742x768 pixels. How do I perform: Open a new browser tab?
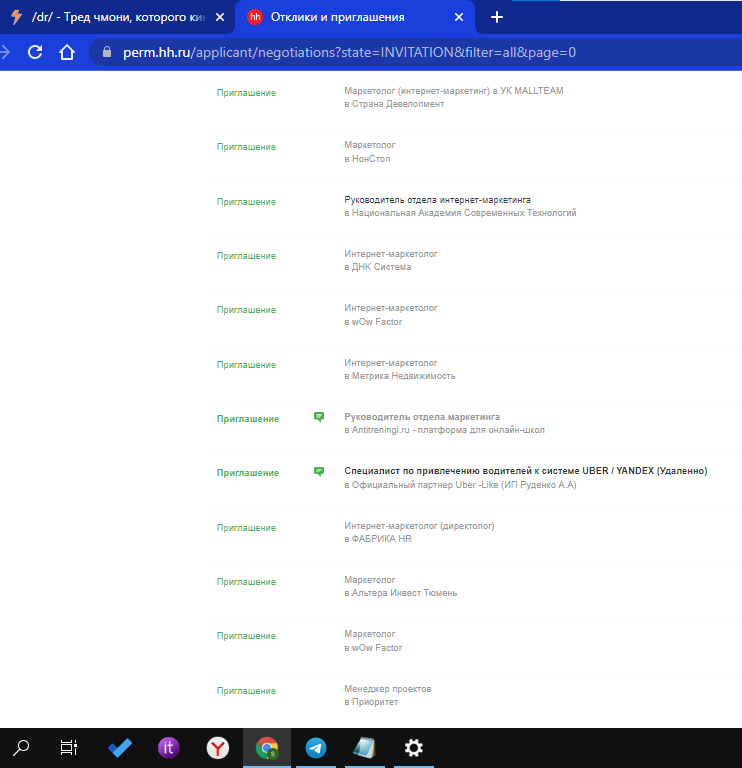coord(497,17)
